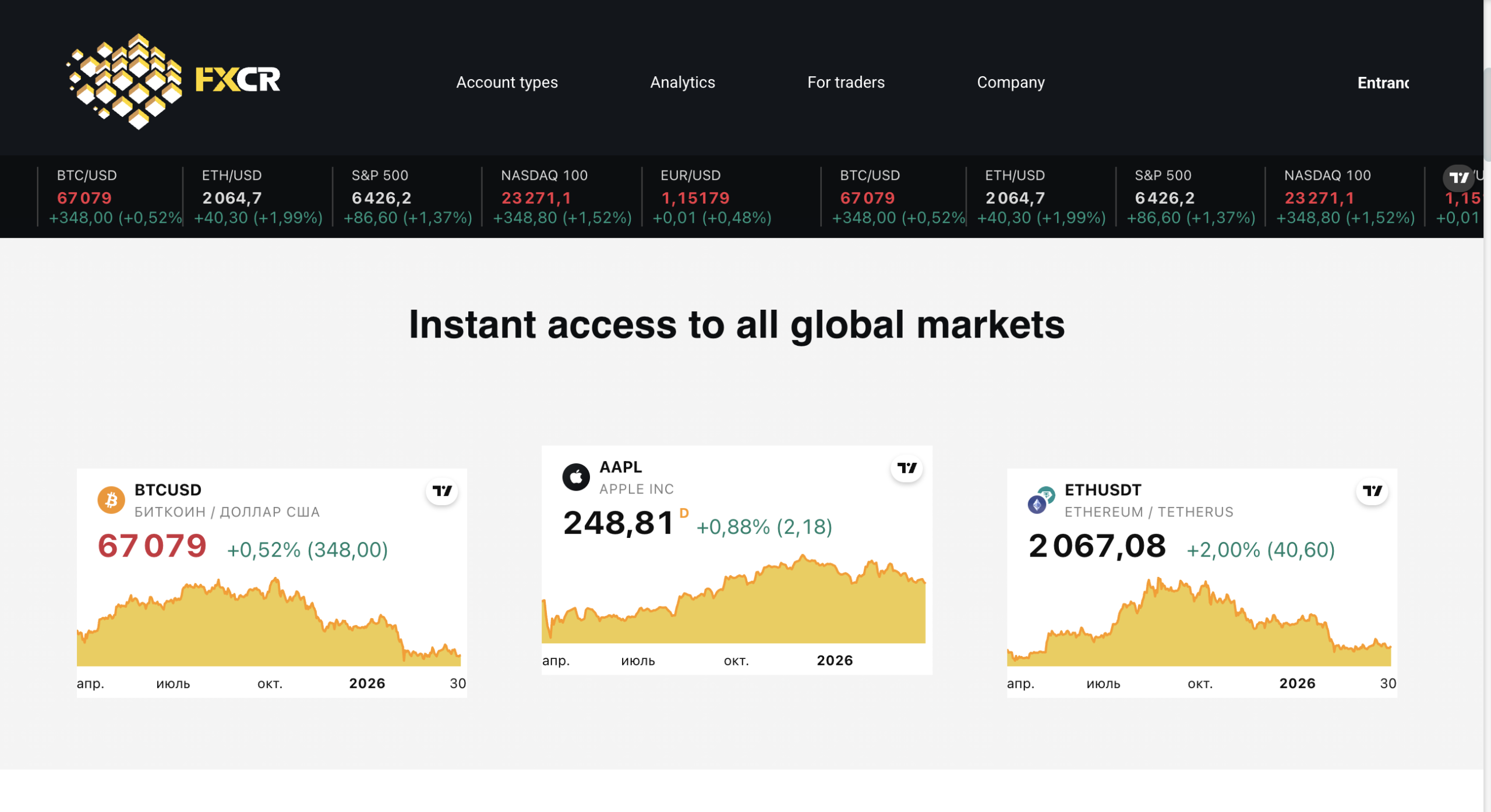Screen dimensions: 1491x812
Task: Click AAPL price 248,81
Action: pos(619,523)
